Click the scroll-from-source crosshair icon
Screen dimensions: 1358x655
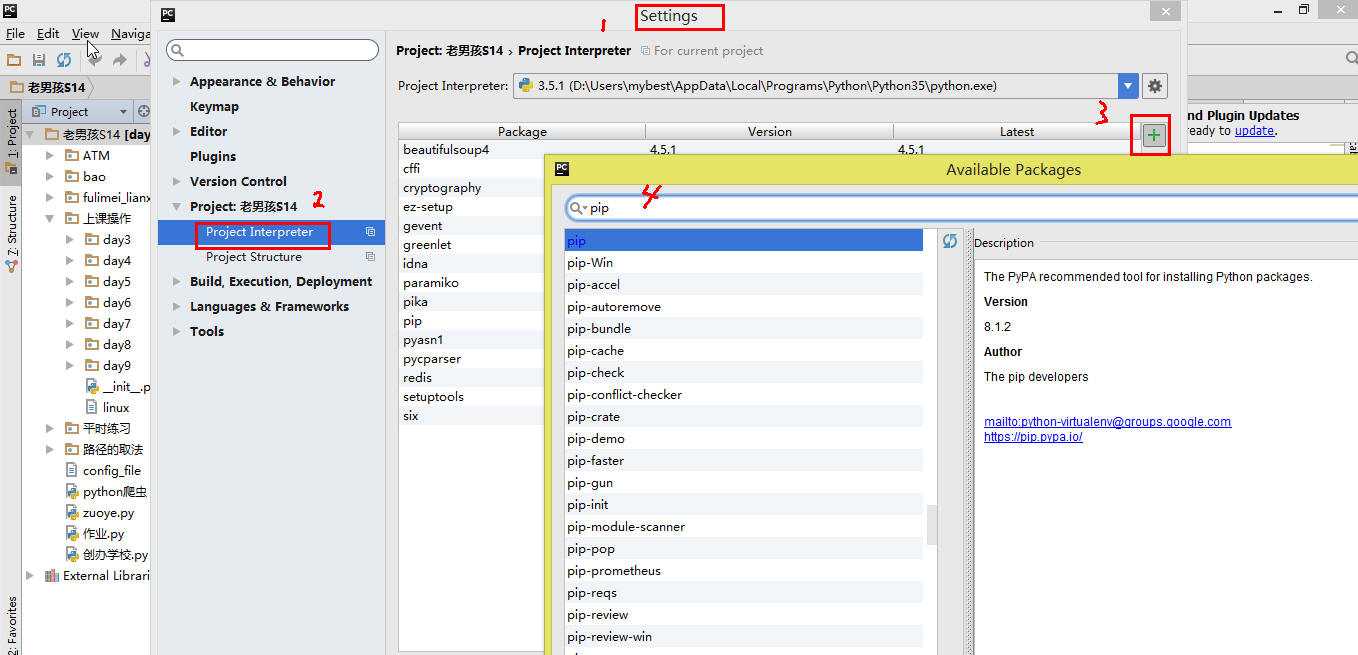point(143,111)
